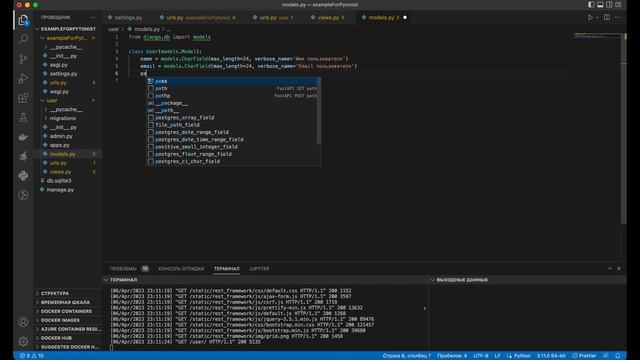Open the JUPYTER panel tab
640x360 pixels.
tap(259, 269)
